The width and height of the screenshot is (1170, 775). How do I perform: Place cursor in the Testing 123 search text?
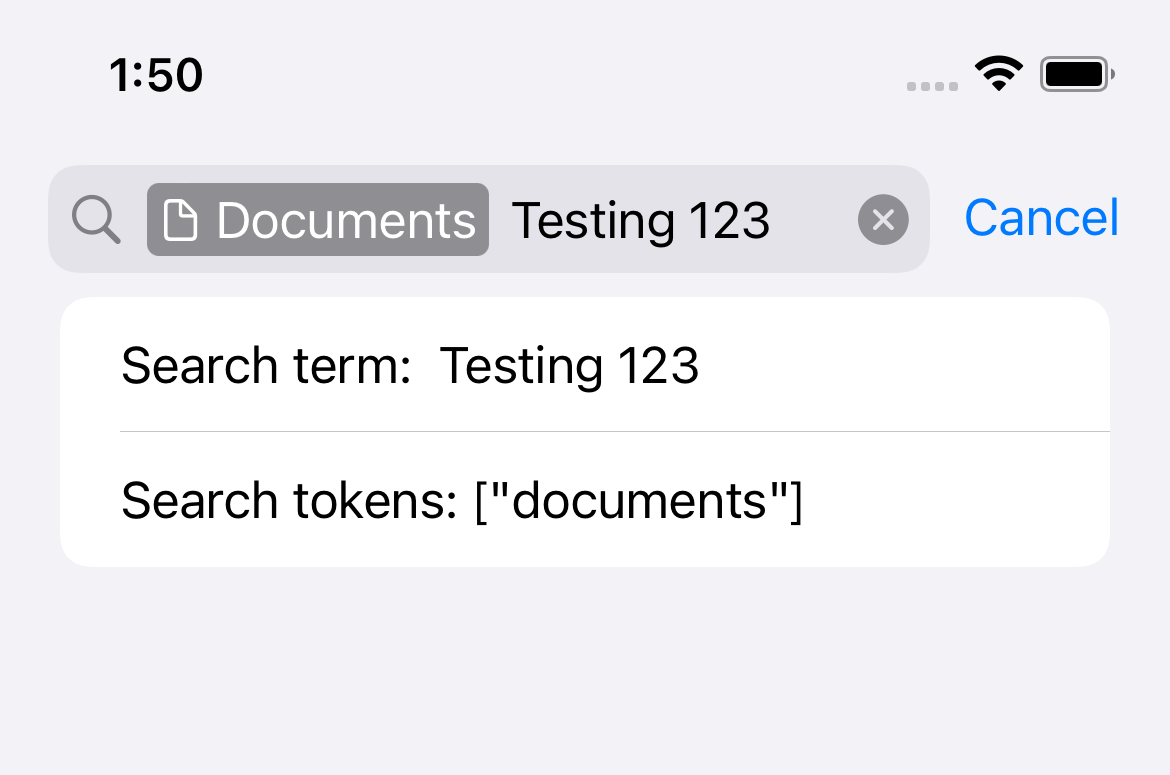[x=640, y=221]
